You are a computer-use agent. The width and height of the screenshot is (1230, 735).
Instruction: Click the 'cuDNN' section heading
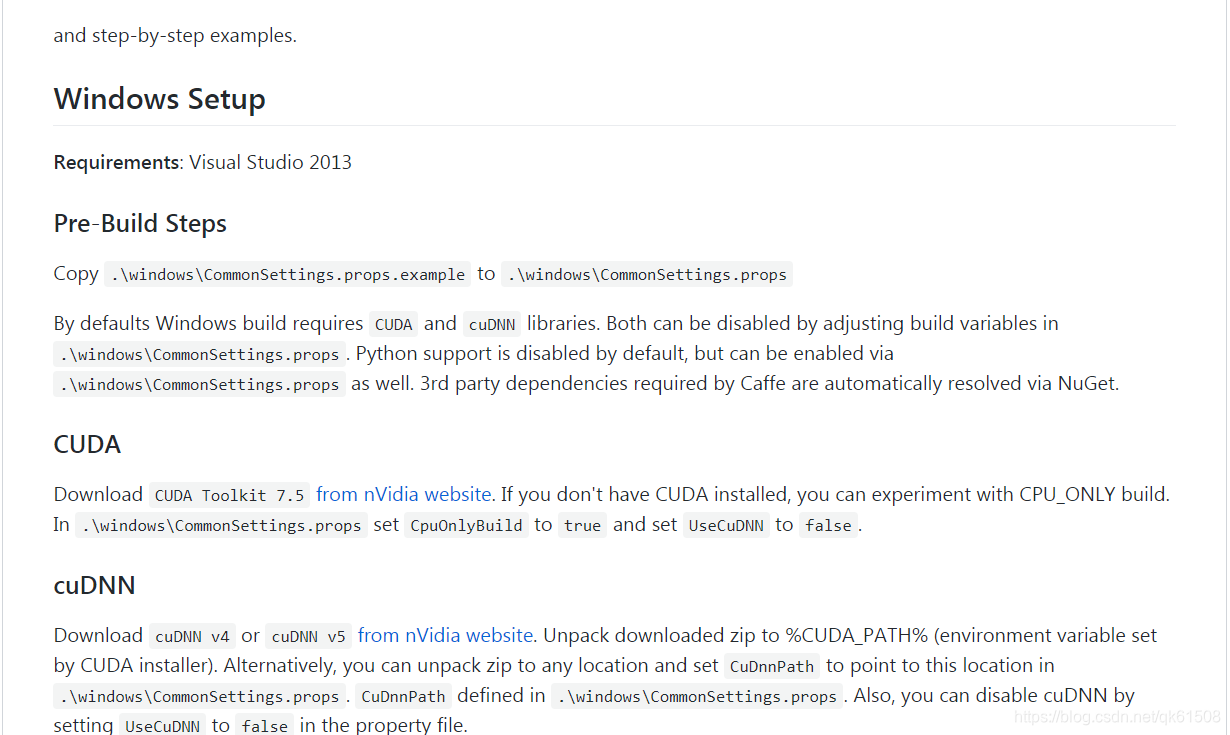pos(94,585)
